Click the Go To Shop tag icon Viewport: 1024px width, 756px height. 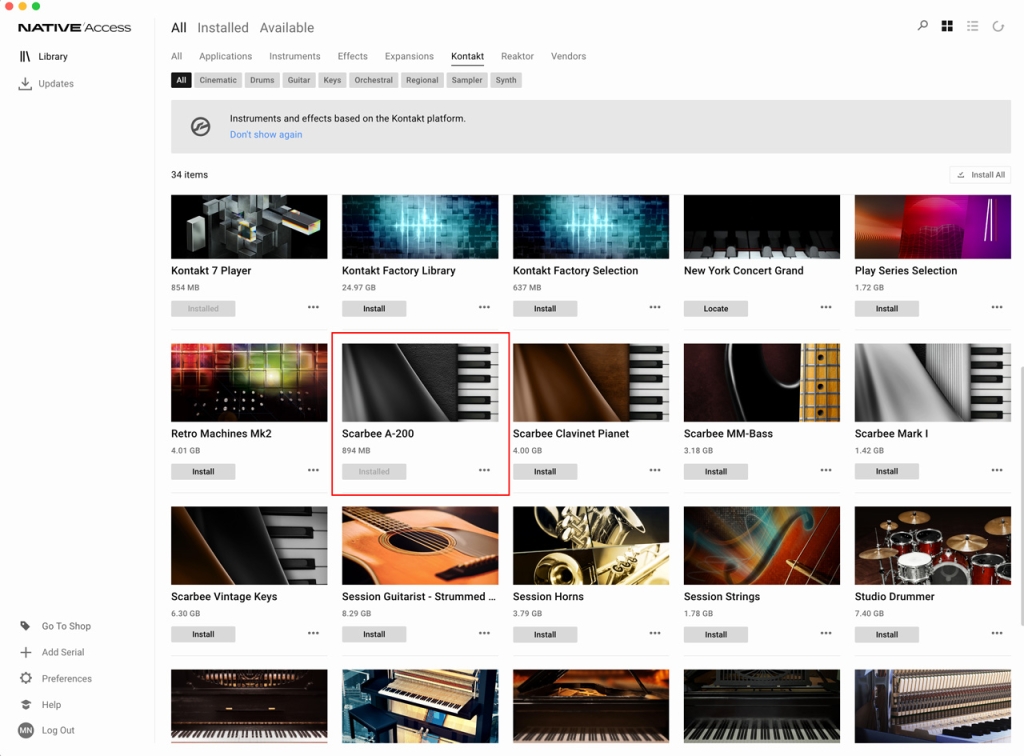[x=25, y=625]
